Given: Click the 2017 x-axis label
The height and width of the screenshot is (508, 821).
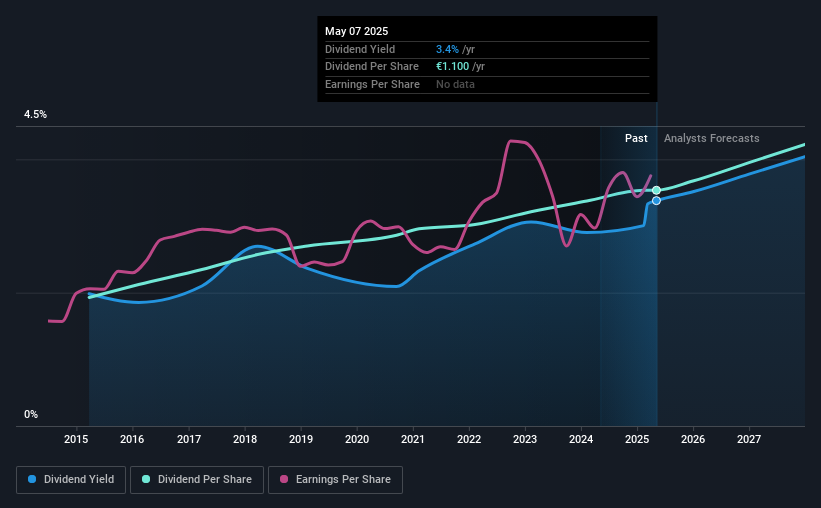Looking at the screenshot, I should click(x=188, y=439).
